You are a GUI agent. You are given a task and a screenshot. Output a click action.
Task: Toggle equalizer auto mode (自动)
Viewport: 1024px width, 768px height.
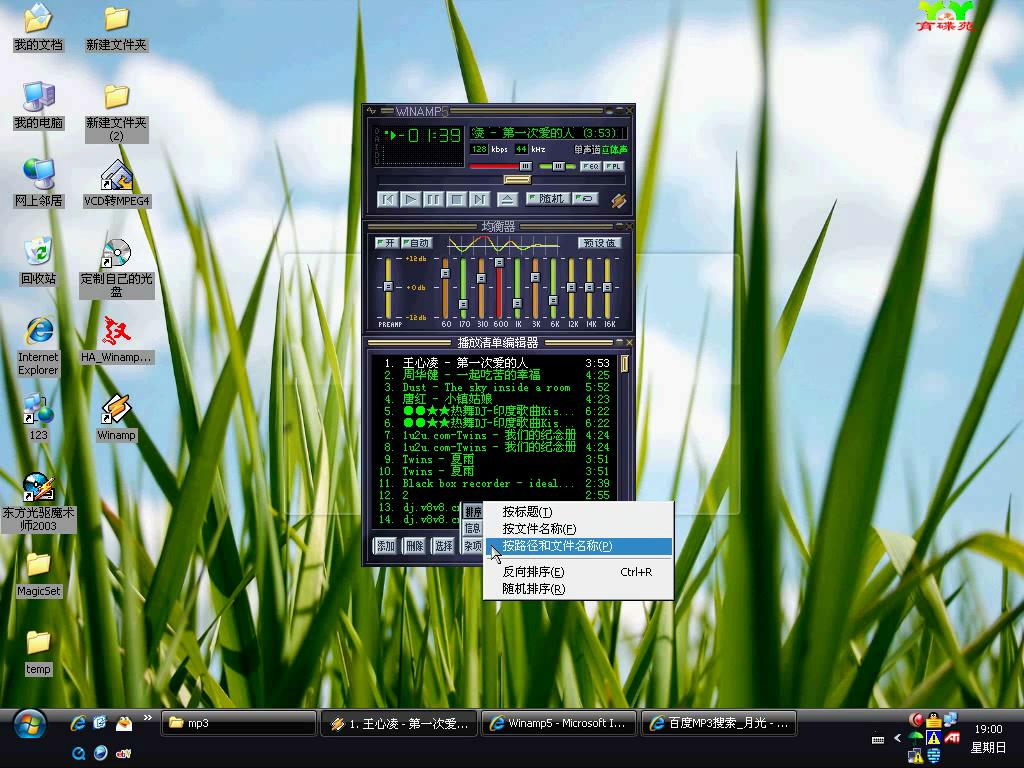click(x=416, y=243)
